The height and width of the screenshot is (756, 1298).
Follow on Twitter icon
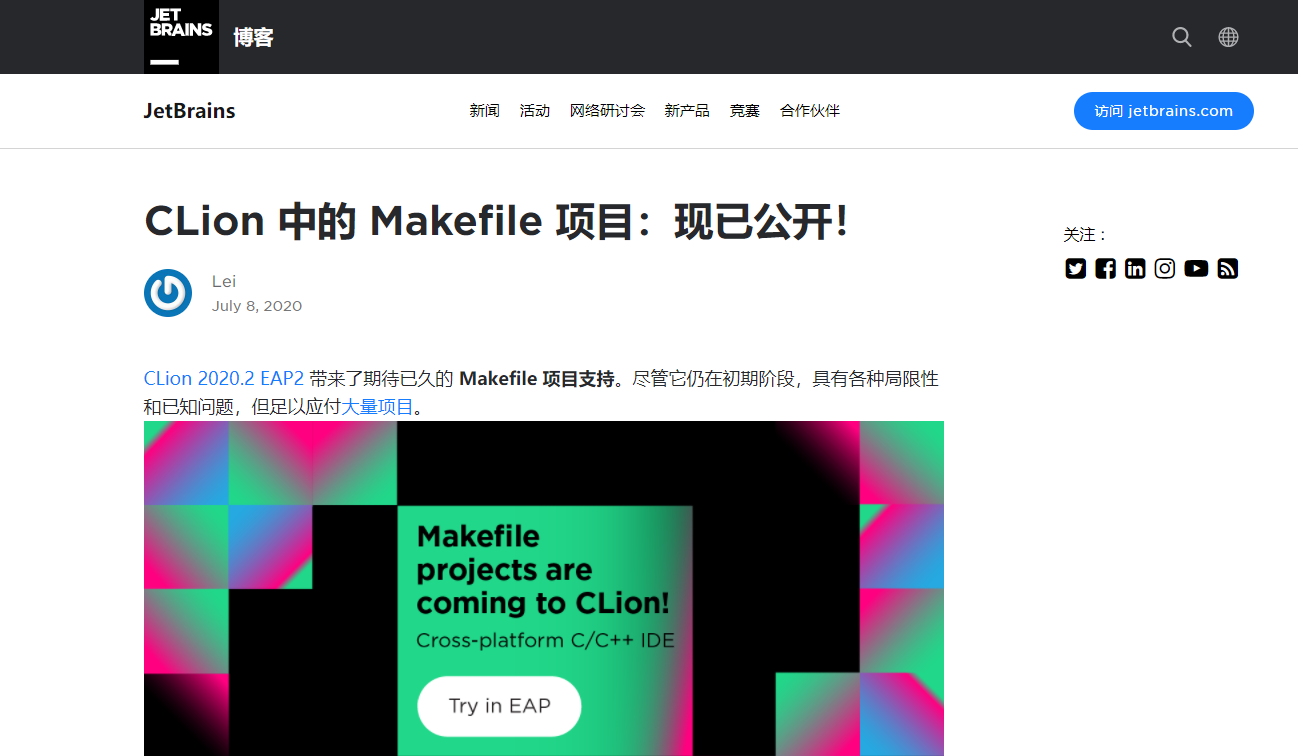tap(1076, 268)
